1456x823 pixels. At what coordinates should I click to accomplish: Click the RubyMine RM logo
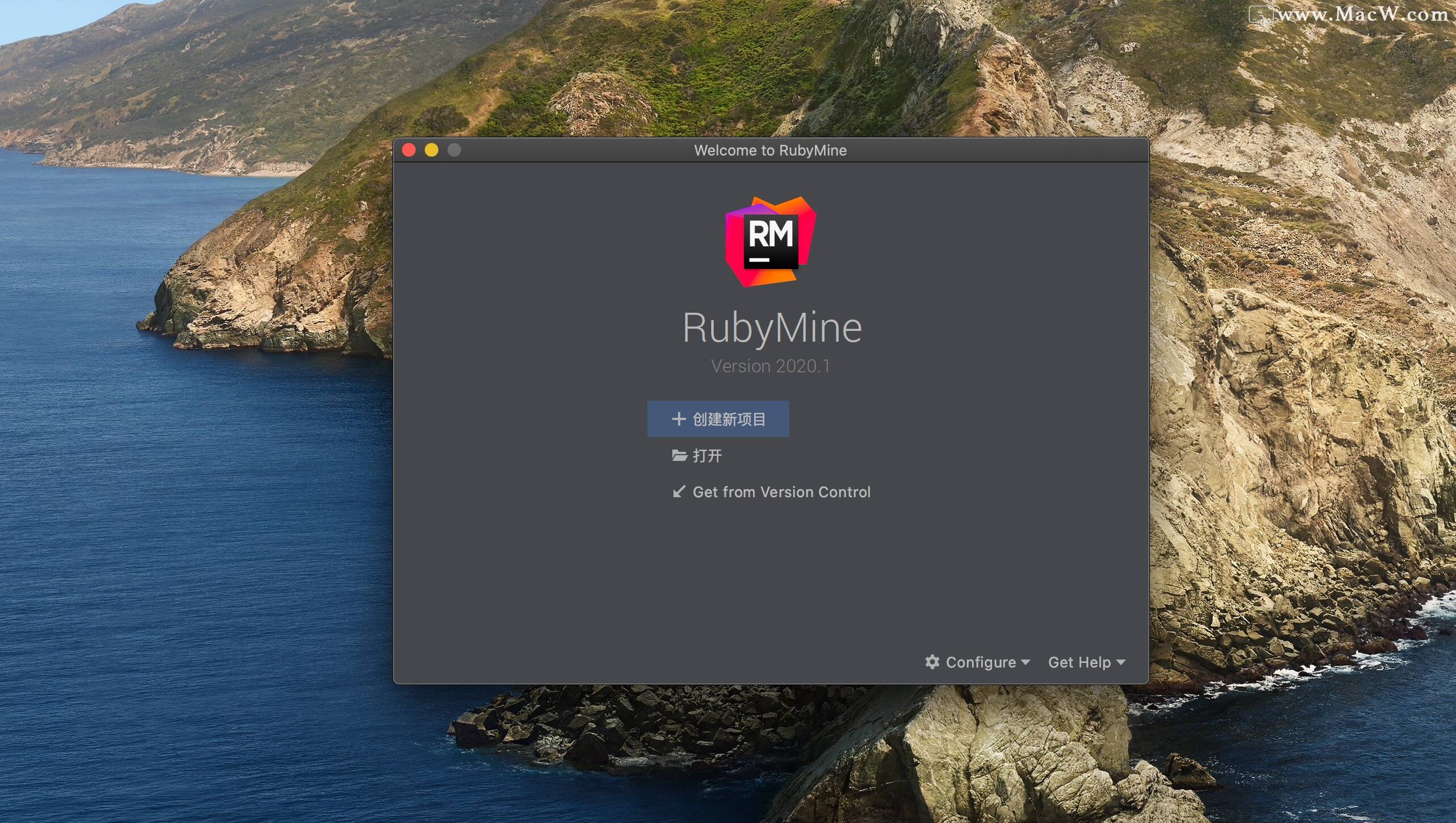tap(771, 241)
